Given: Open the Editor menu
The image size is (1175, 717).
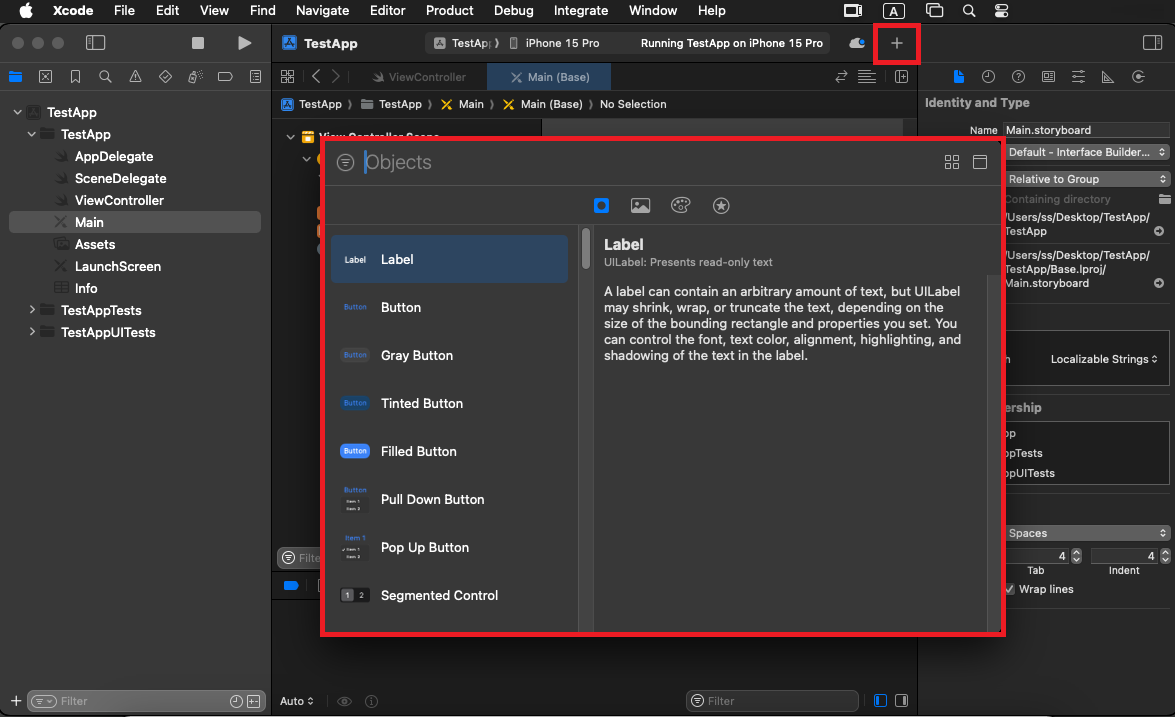Looking at the screenshot, I should click(387, 10).
